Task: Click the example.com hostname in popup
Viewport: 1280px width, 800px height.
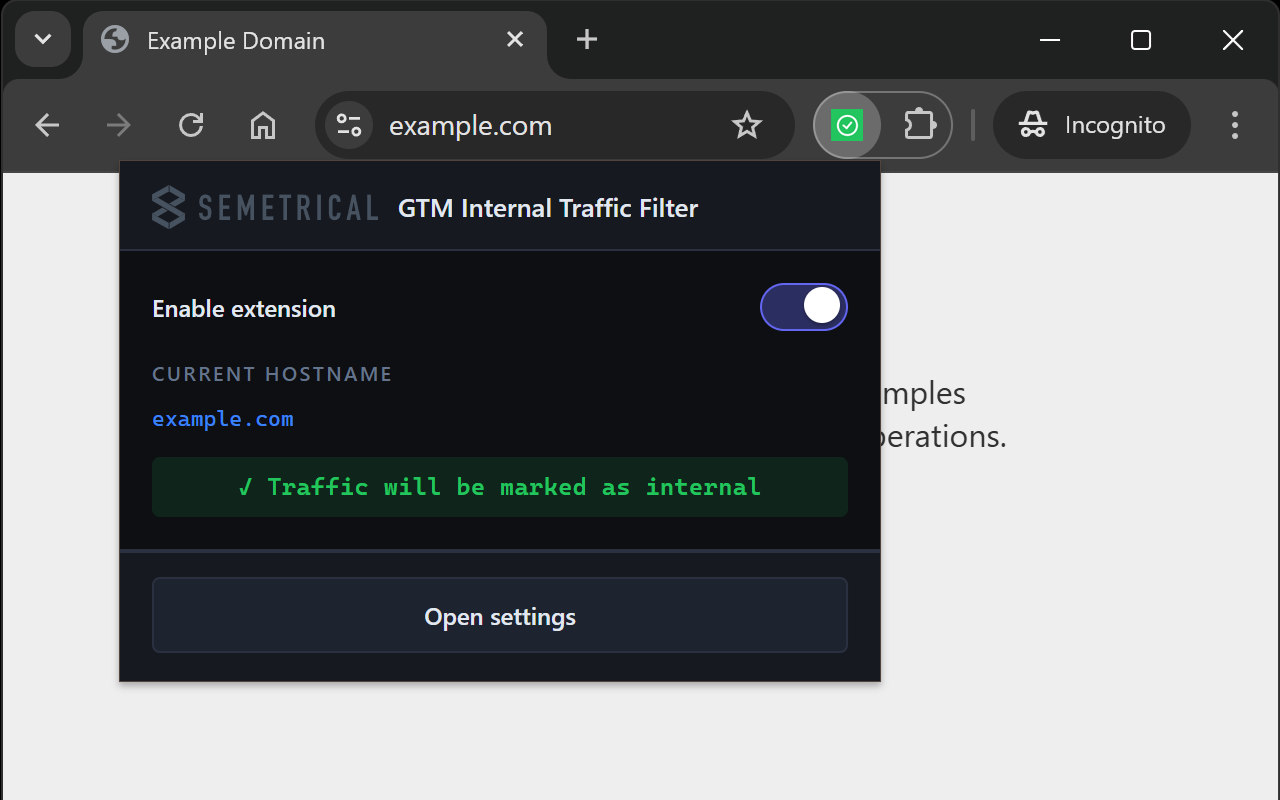Action: pyautogui.click(x=223, y=419)
